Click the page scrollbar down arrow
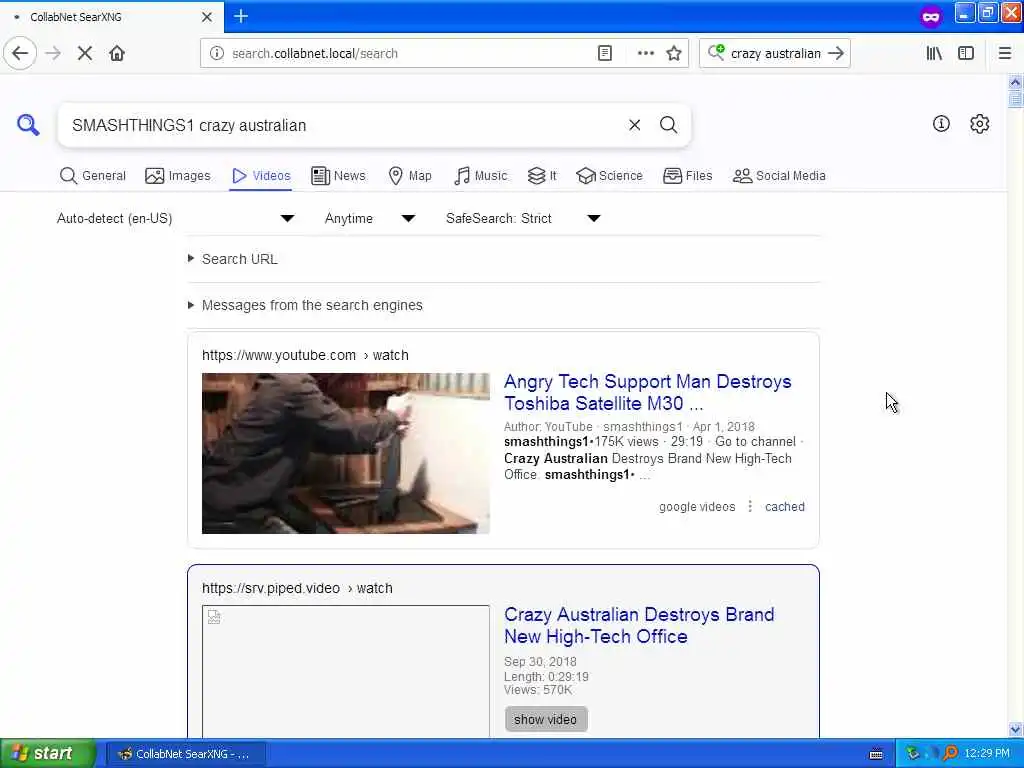 point(1015,729)
